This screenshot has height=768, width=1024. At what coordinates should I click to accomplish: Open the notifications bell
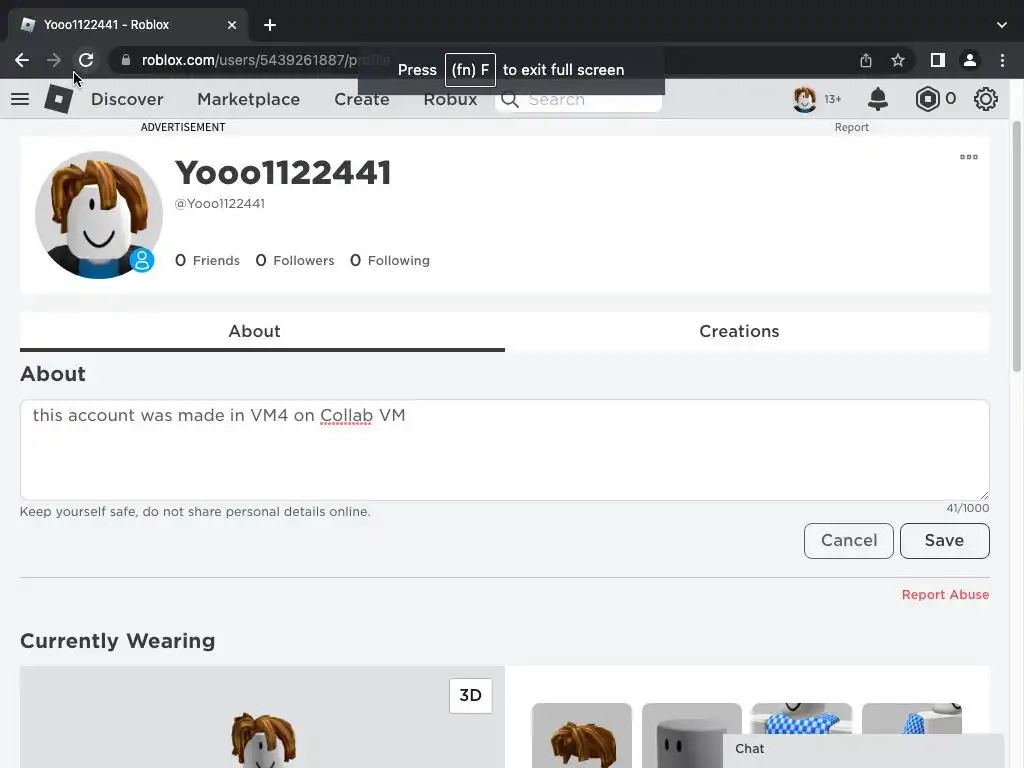click(x=878, y=99)
